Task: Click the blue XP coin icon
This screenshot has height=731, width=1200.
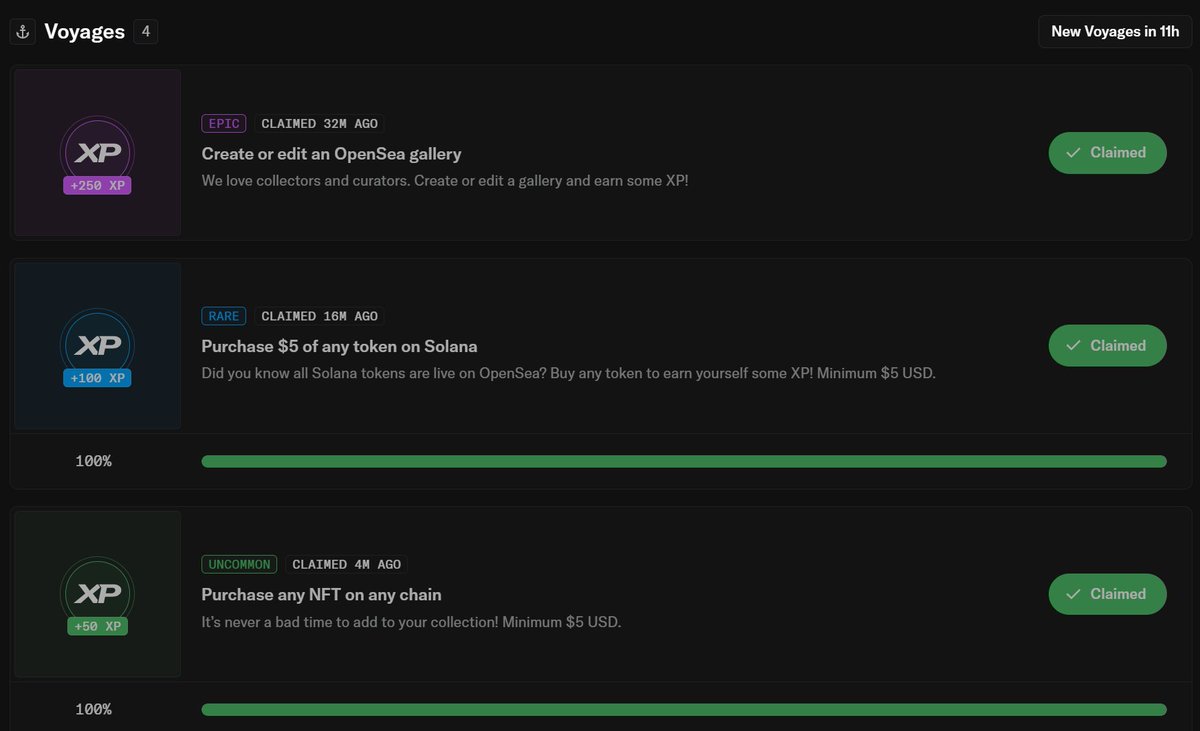Action: [97, 345]
